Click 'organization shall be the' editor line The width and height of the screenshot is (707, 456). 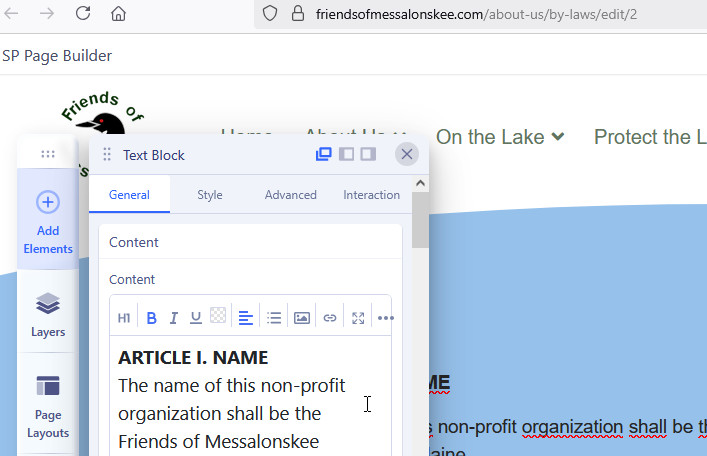tap(220, 414)
